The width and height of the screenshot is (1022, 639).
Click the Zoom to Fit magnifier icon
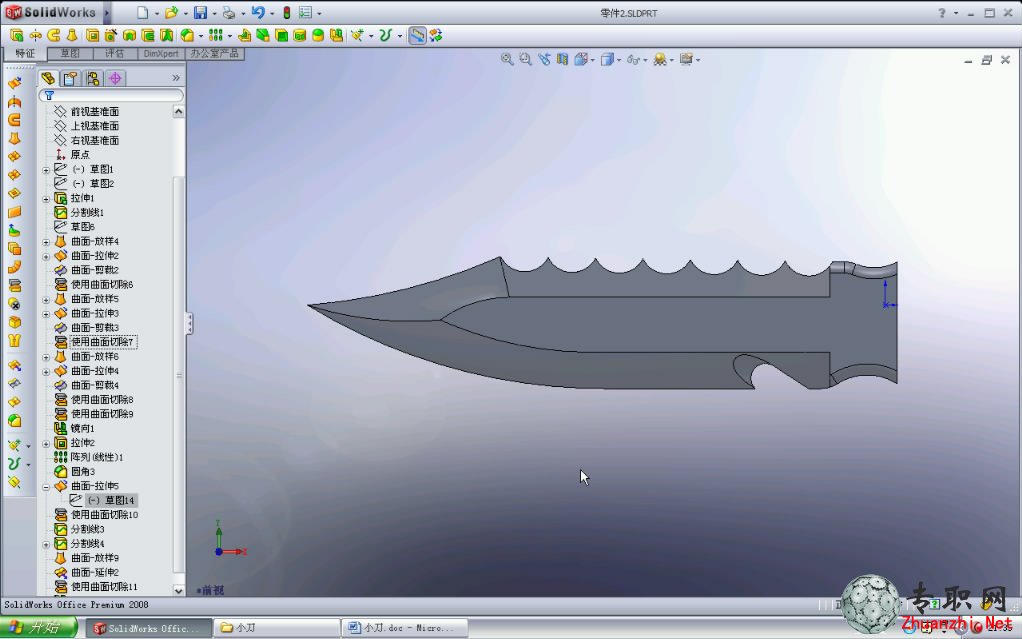506,59
